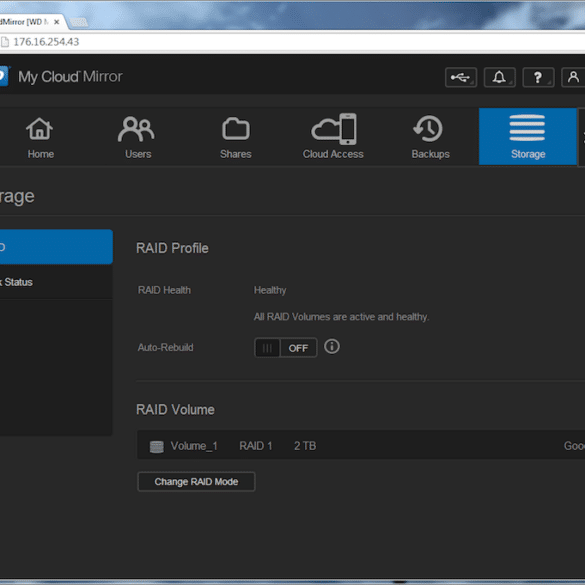The height and width of the screenshot is (585, 585).
Task: Click the 2 TB capacity text
Action: click(x=305, y=446)
